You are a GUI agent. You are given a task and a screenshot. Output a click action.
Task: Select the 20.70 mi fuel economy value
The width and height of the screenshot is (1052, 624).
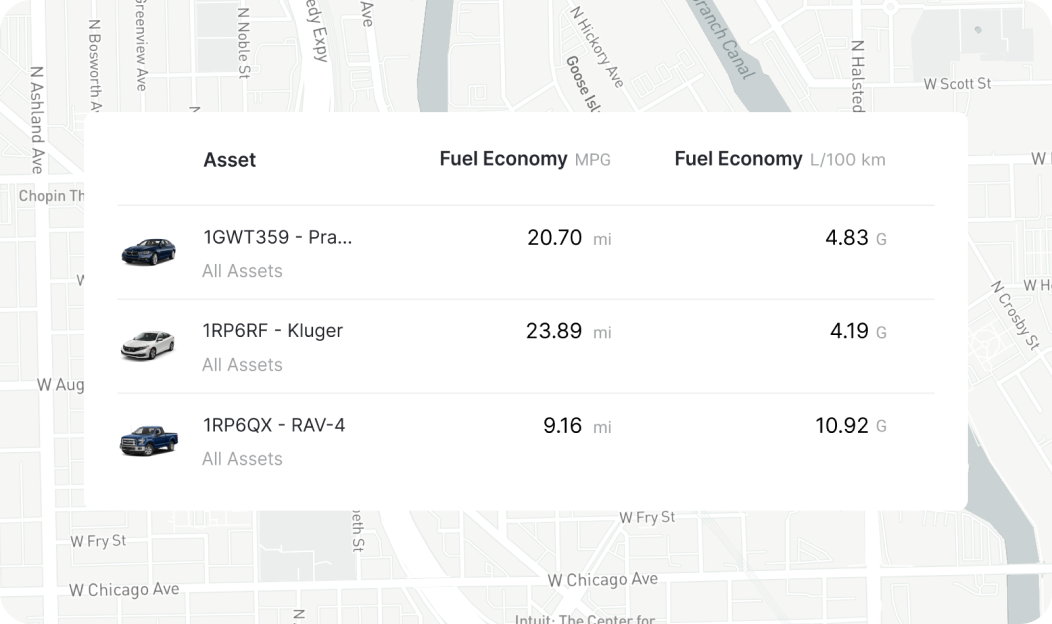(569, 238)
